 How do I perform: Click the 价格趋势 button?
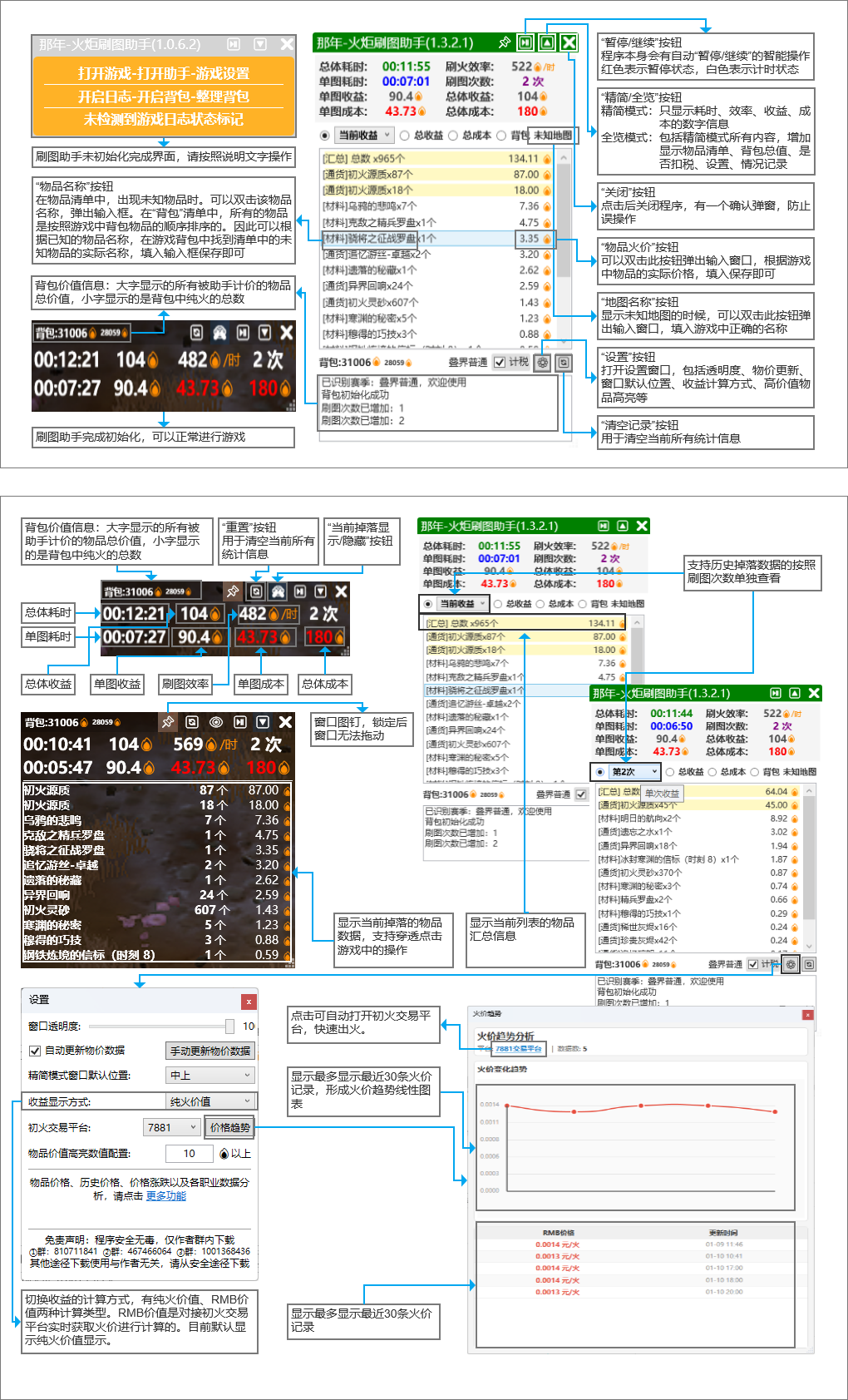click(229, 1128)
